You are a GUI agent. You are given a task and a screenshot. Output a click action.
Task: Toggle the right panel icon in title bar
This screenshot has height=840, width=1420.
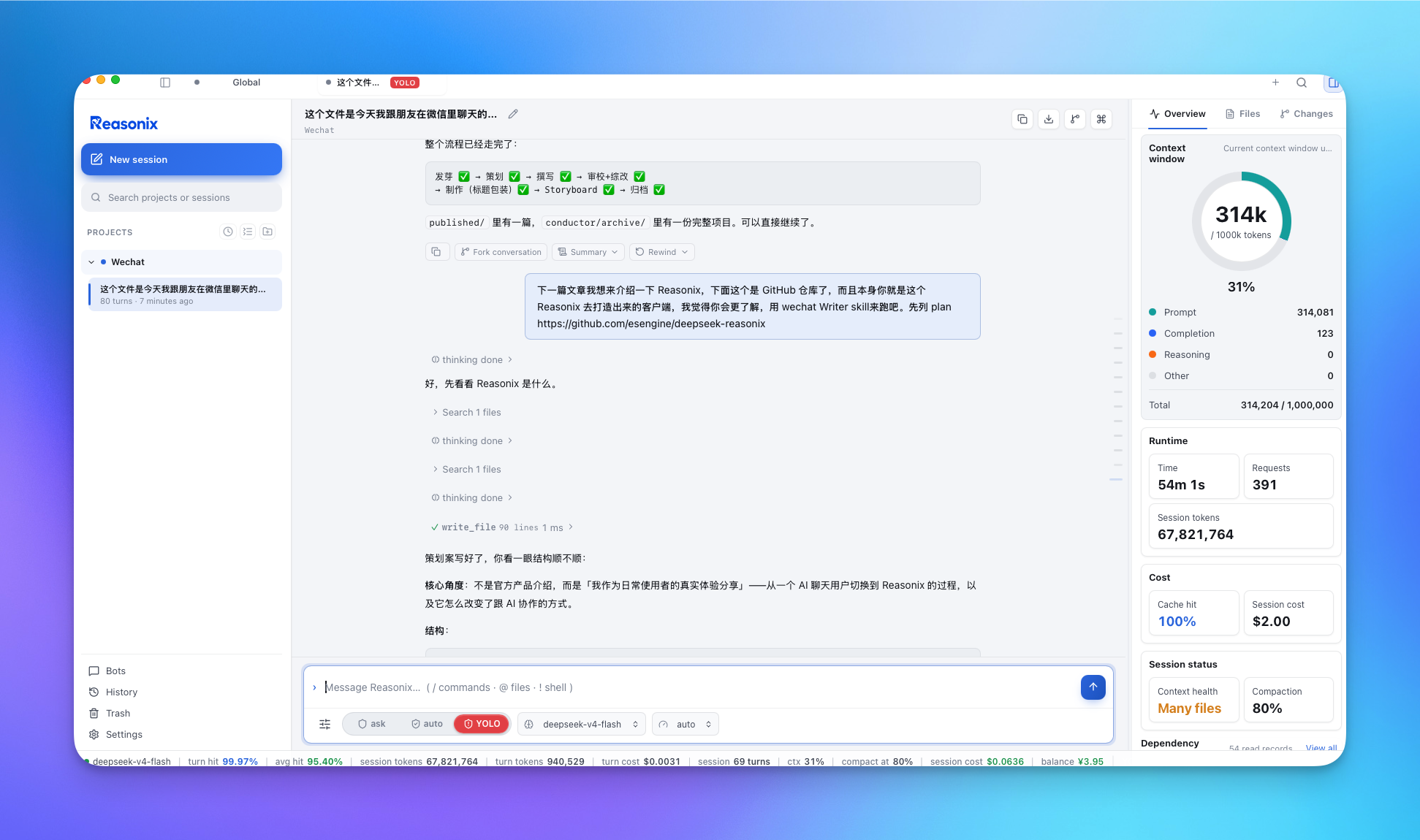click(x=1333, y=83)
